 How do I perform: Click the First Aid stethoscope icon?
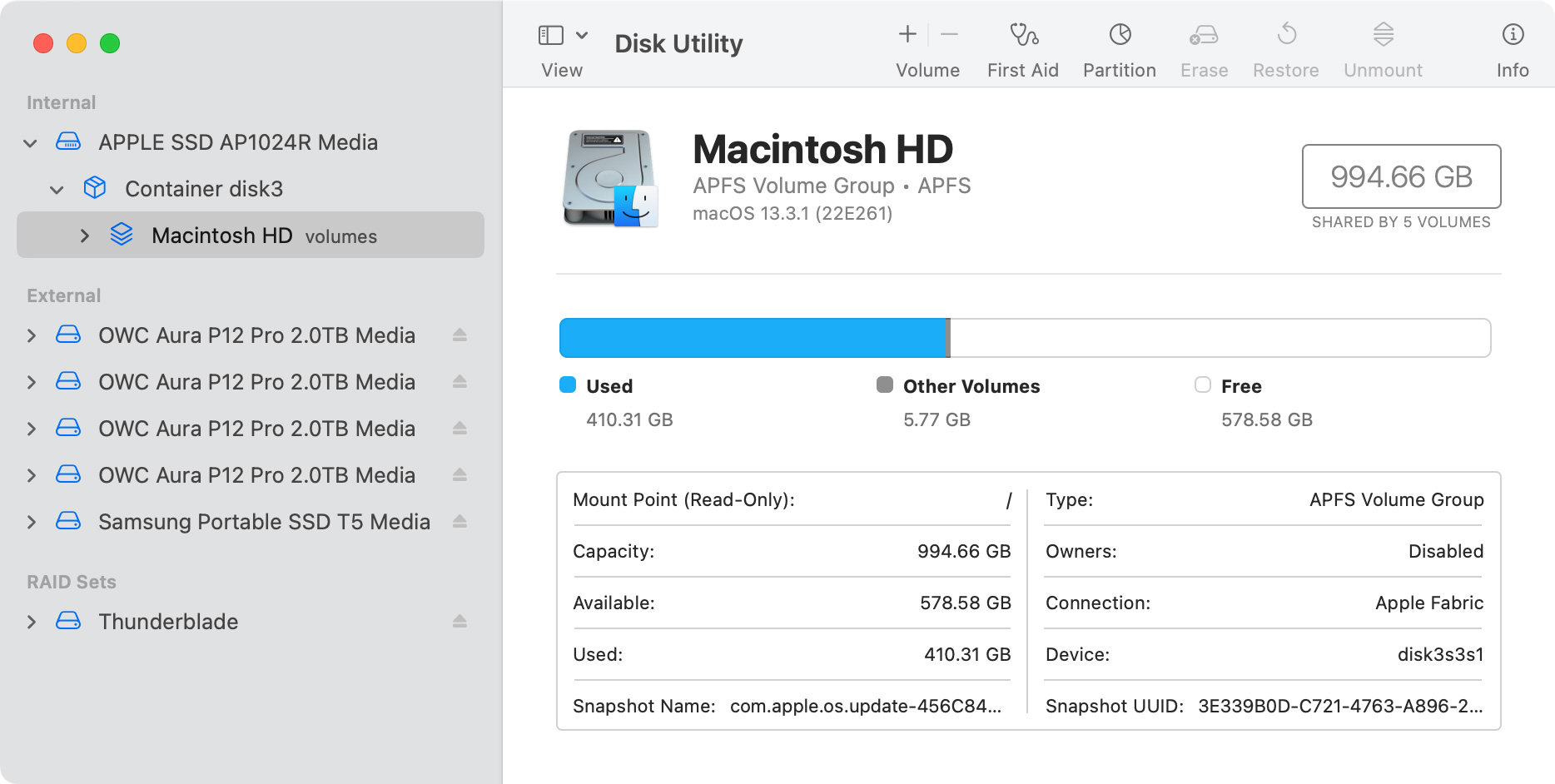(x=1023, y=35)
